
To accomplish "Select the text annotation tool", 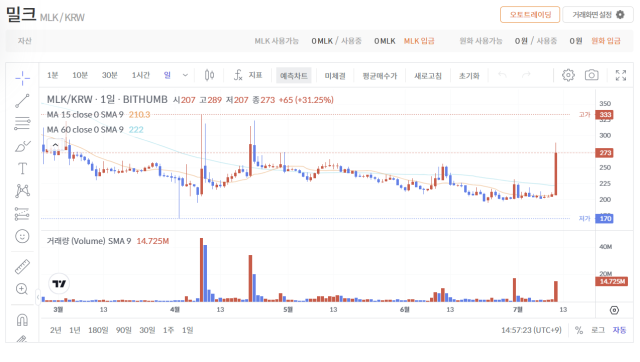I will tap(22, 169).
